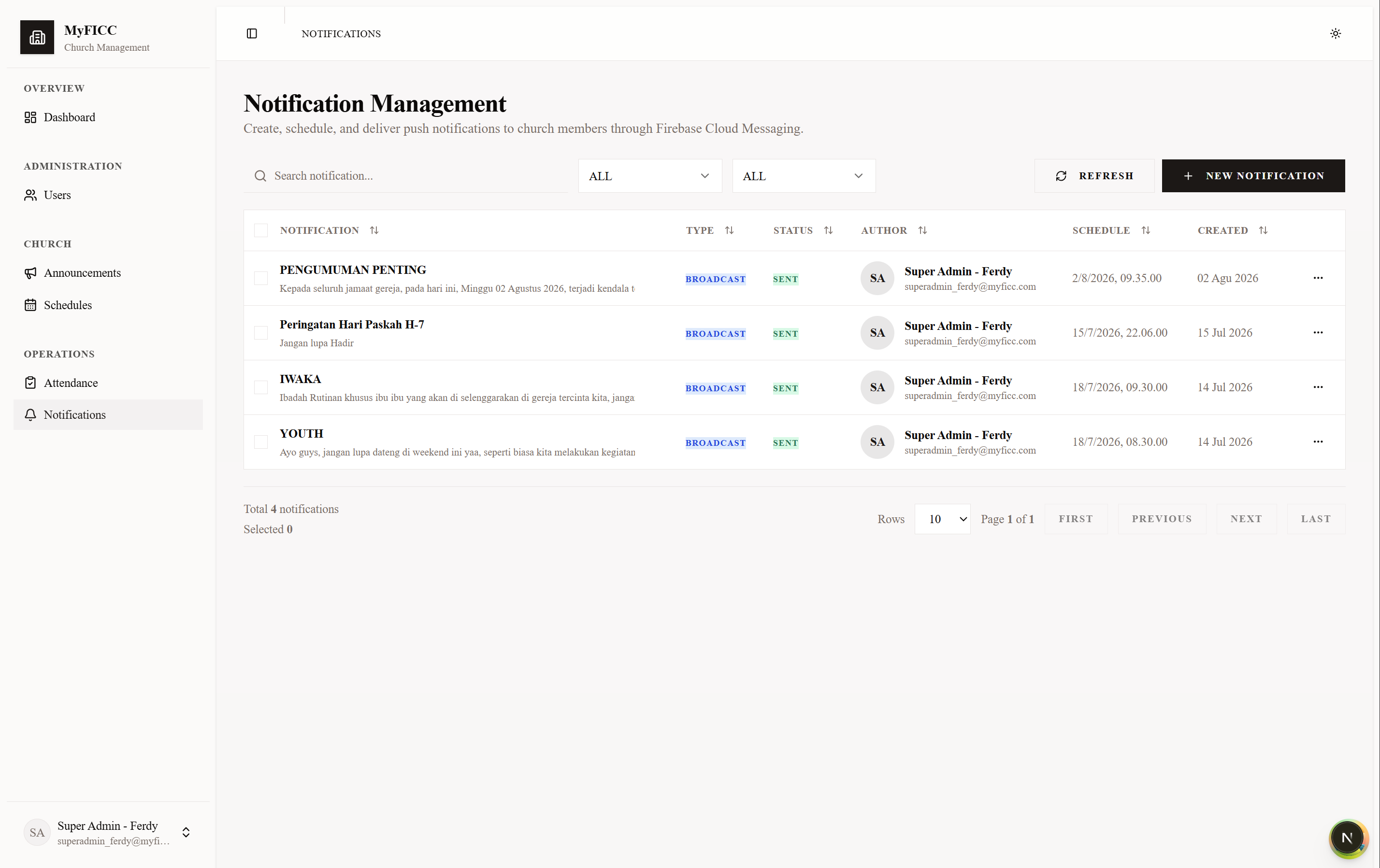The height and width of the screenshot is (868, 1380).
Task: Click SENT badge in IWAKA row
Action: coord(785,388)
